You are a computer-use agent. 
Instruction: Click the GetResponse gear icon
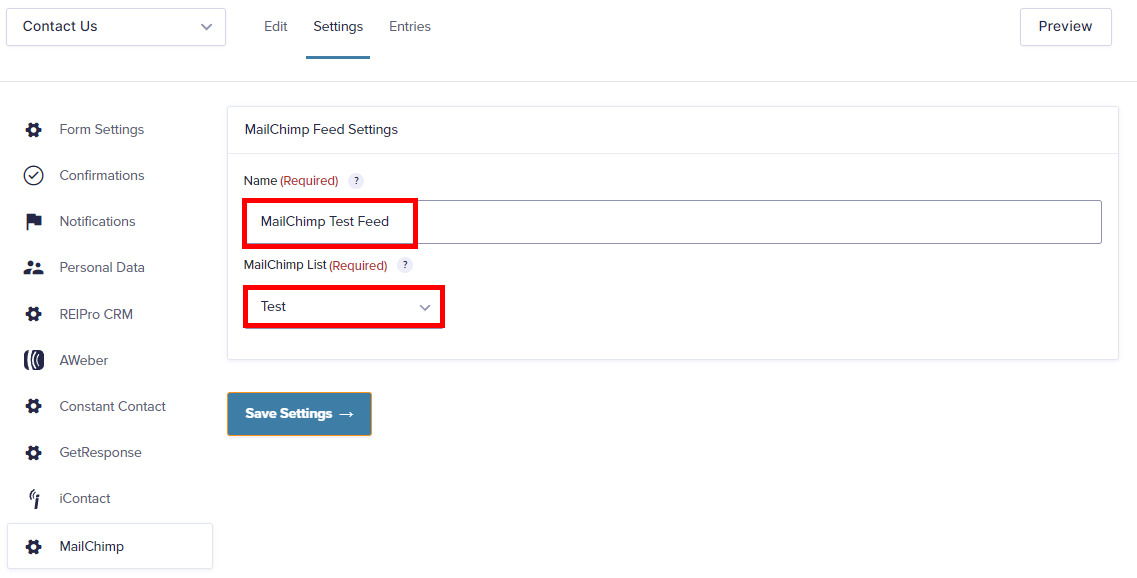tap(33, 453)
